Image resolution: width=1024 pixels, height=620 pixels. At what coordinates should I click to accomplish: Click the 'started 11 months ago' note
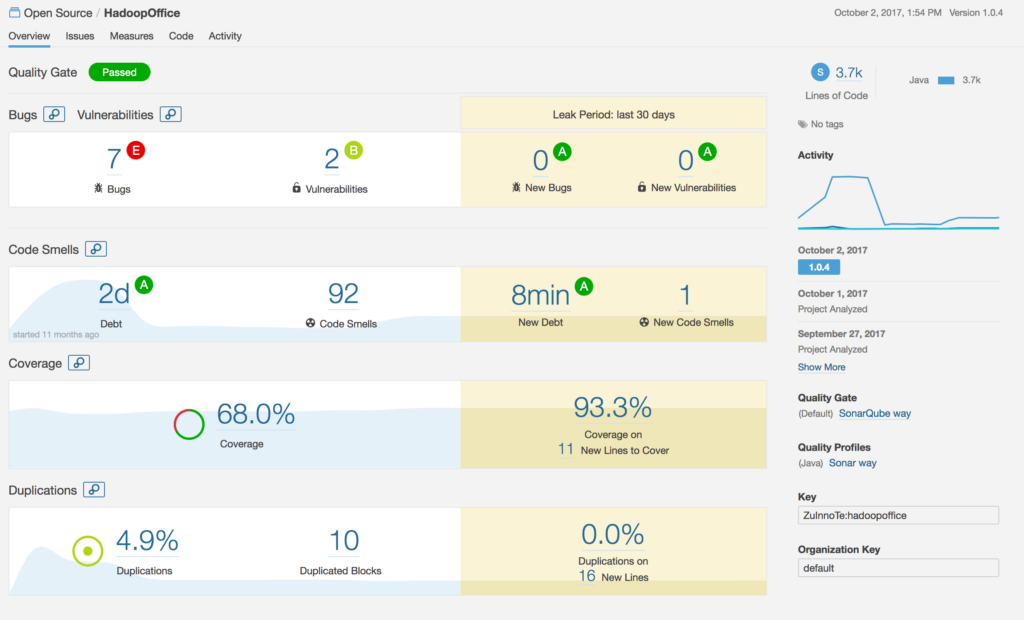[x=56, y=334]
